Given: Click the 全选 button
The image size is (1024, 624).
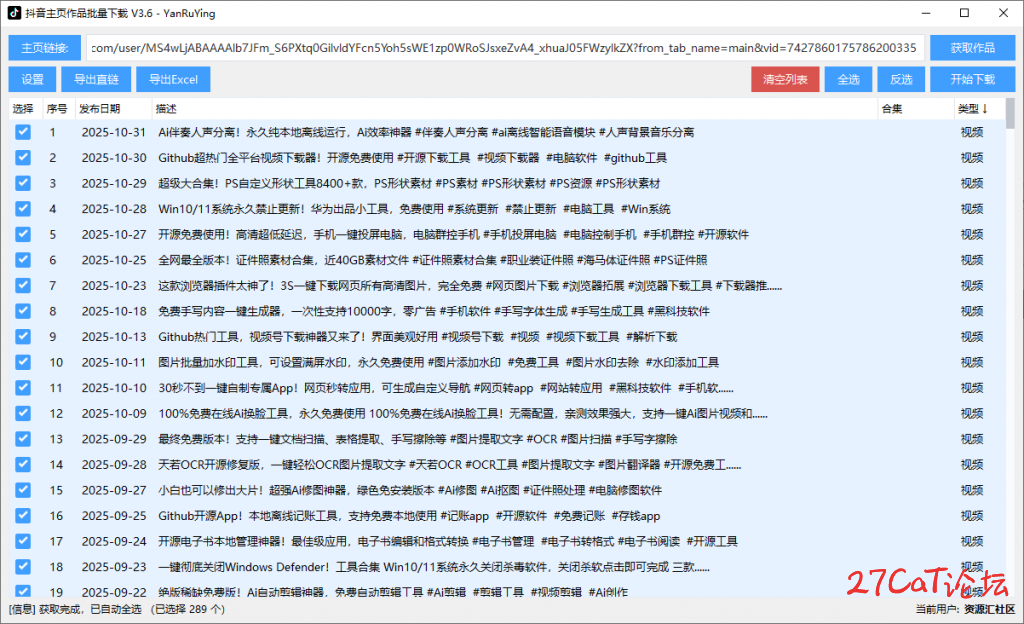Looking at the screenshot, I should [x=848, y=79].
